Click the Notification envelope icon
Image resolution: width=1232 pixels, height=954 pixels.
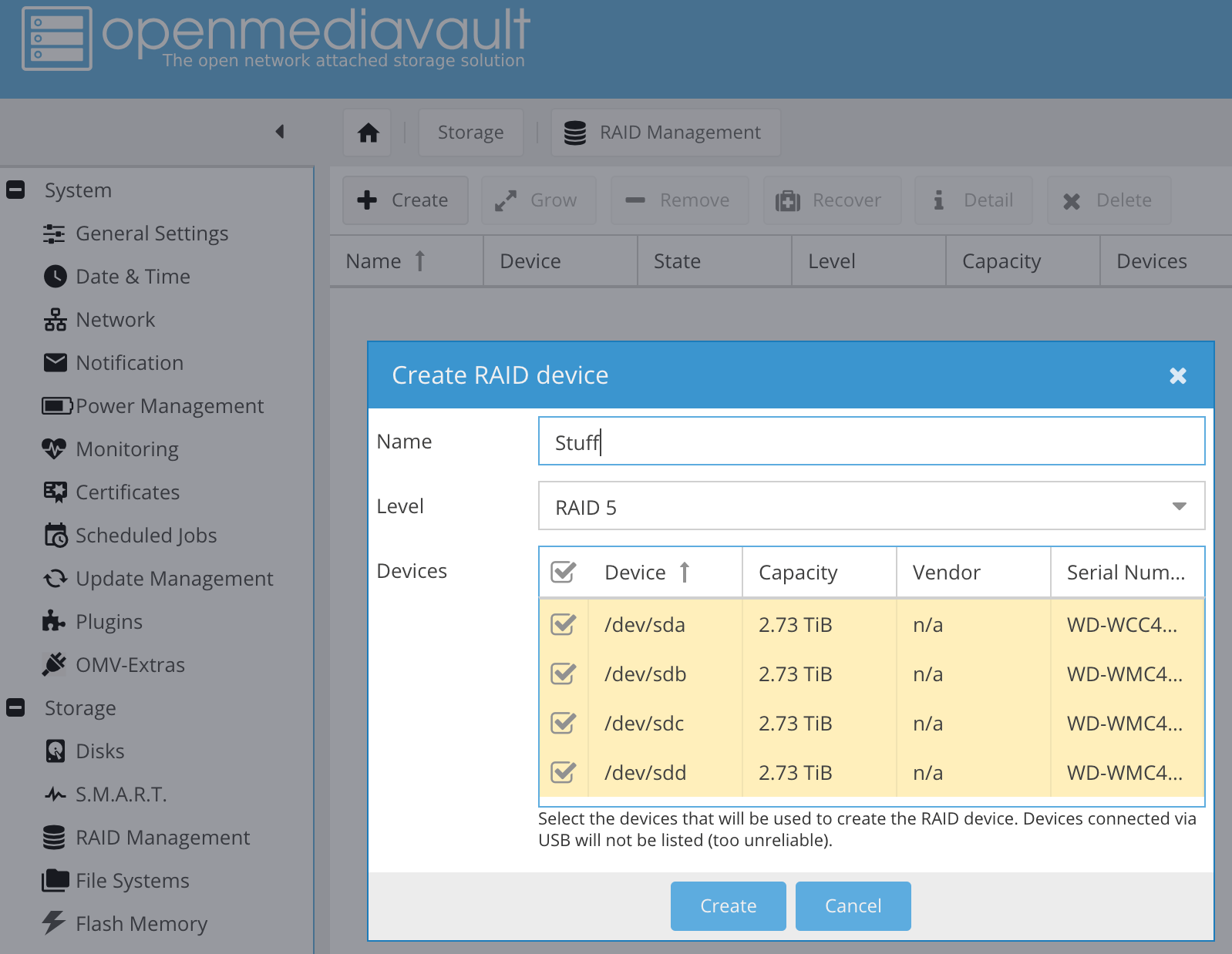[55, 362]
